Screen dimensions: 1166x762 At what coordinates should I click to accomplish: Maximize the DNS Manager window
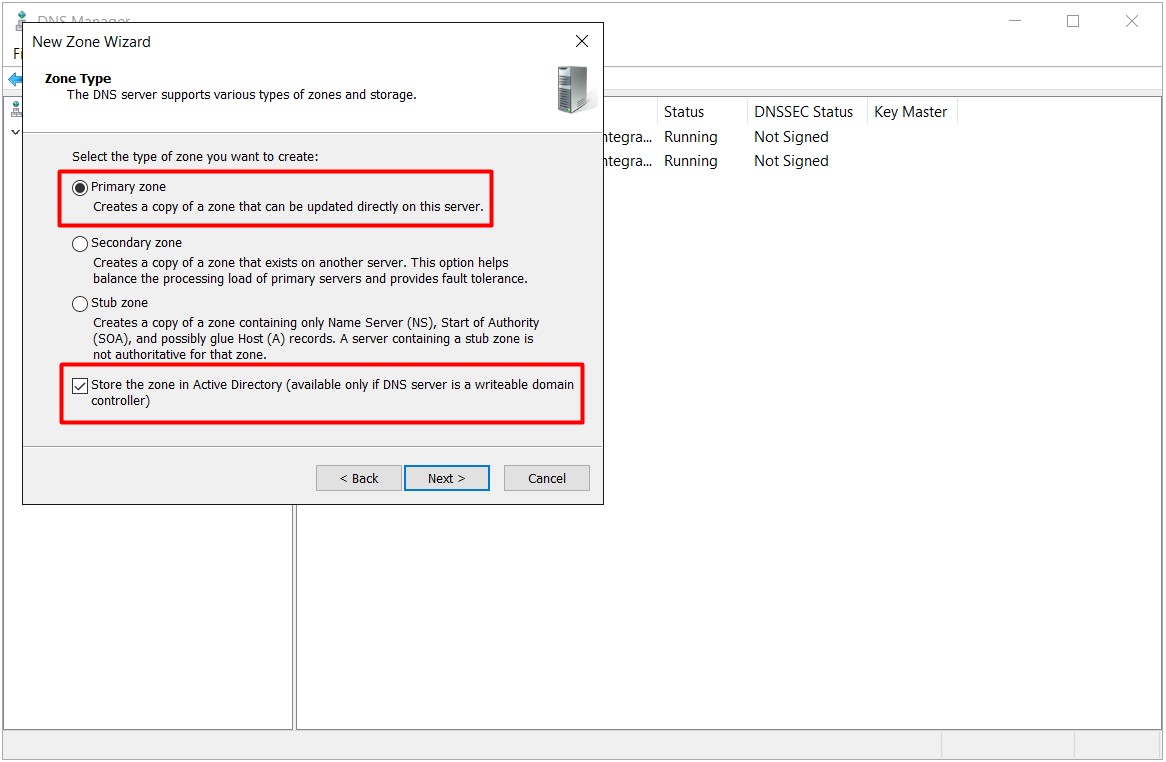click(x=1073, y=21)
